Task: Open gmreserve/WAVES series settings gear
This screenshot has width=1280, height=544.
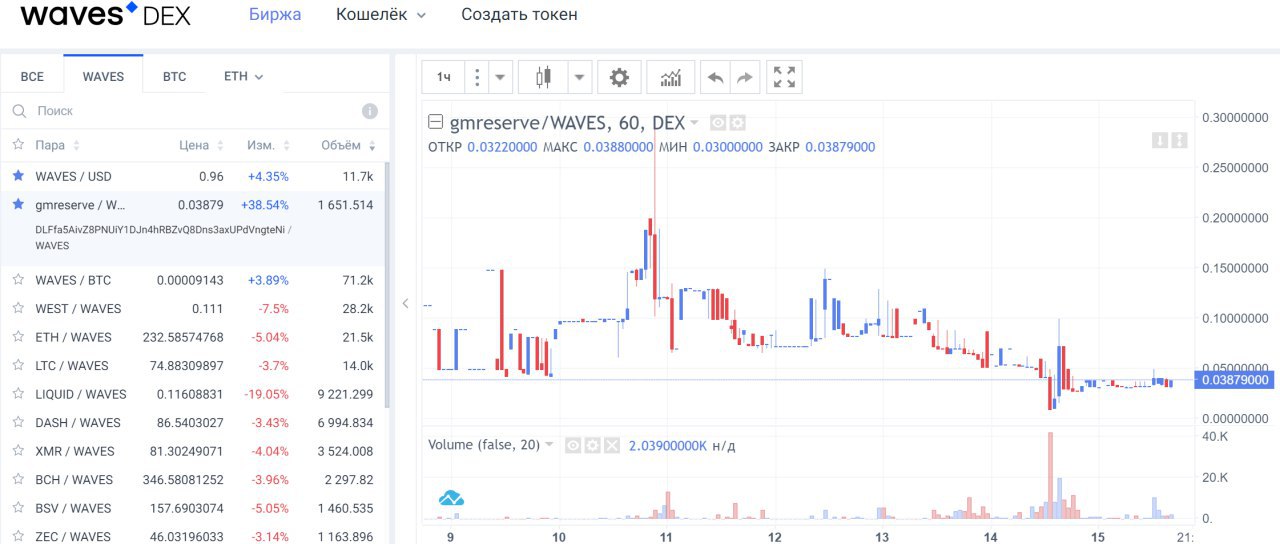Action: click(x=737, y=123)
